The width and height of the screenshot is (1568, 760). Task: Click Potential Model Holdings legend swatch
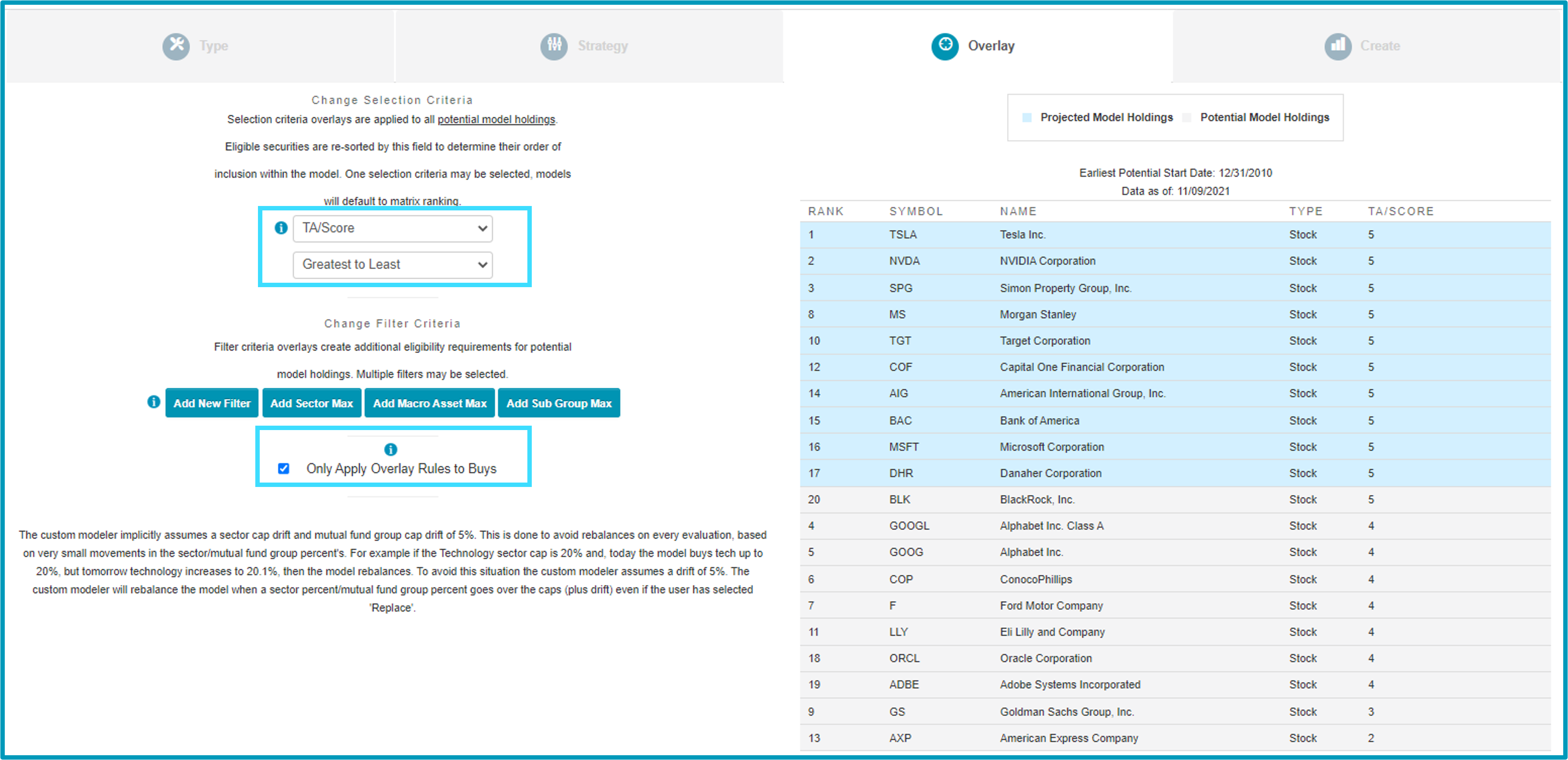1186,117
